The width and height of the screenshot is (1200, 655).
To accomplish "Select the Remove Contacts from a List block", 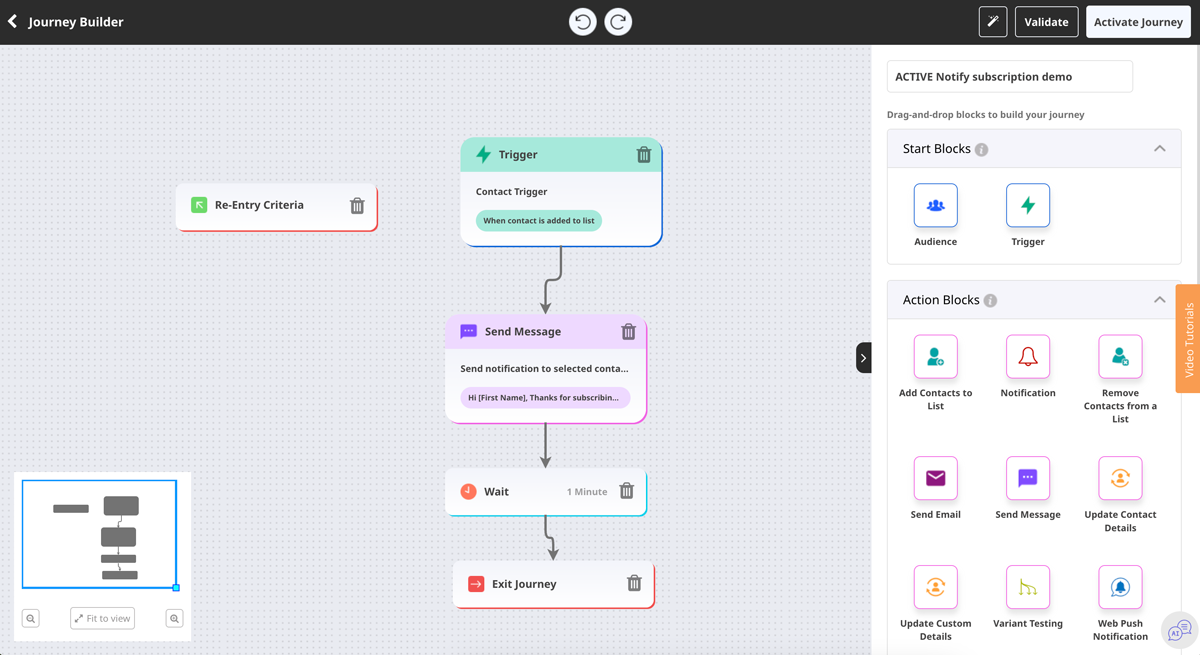I will click(1120, 357).
